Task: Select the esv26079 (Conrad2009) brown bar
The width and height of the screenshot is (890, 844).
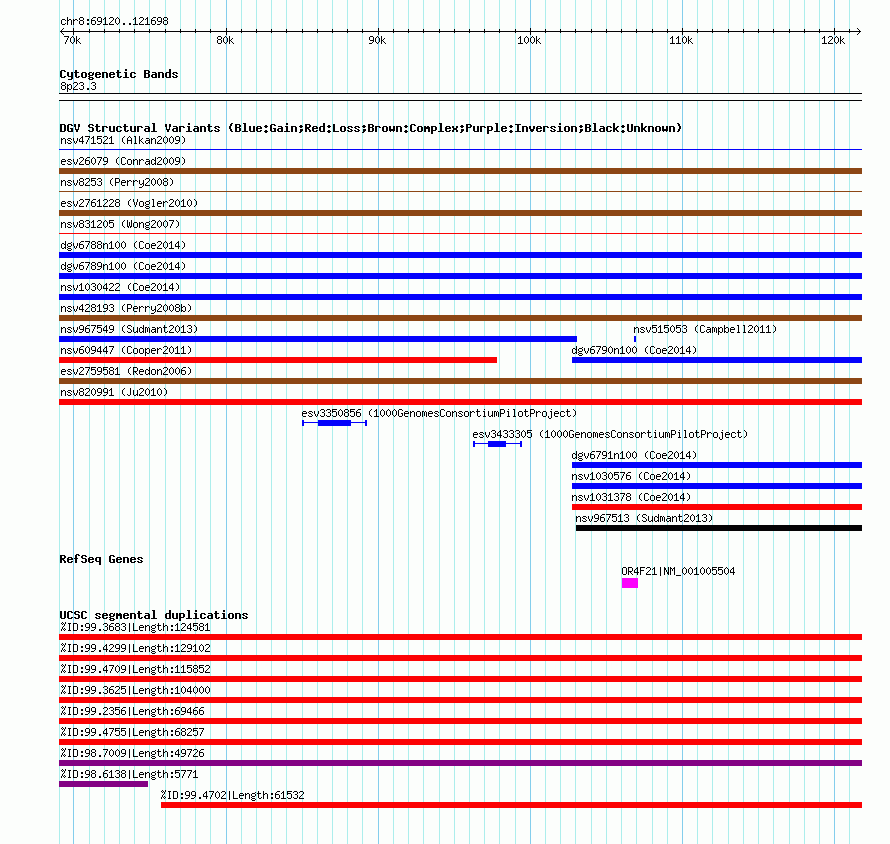Action: [460, 171]
